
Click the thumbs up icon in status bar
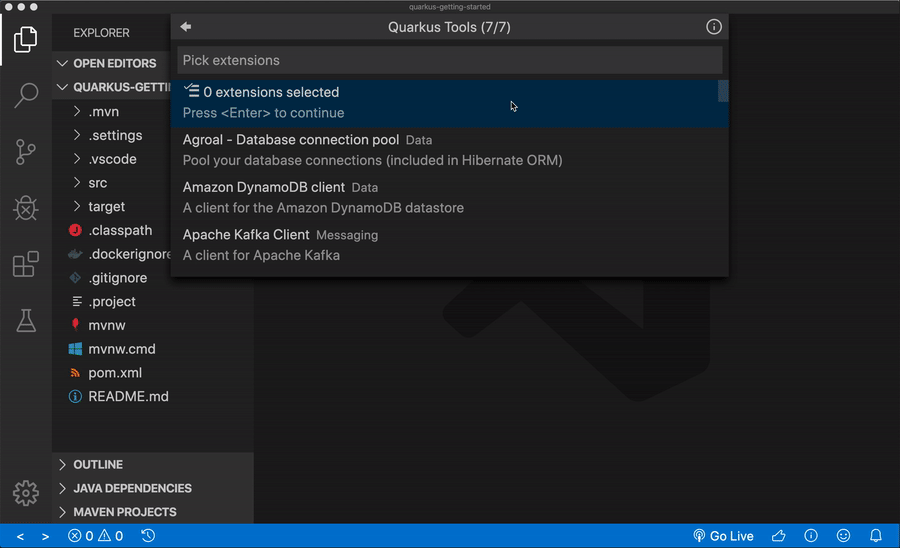pos(779,536)
